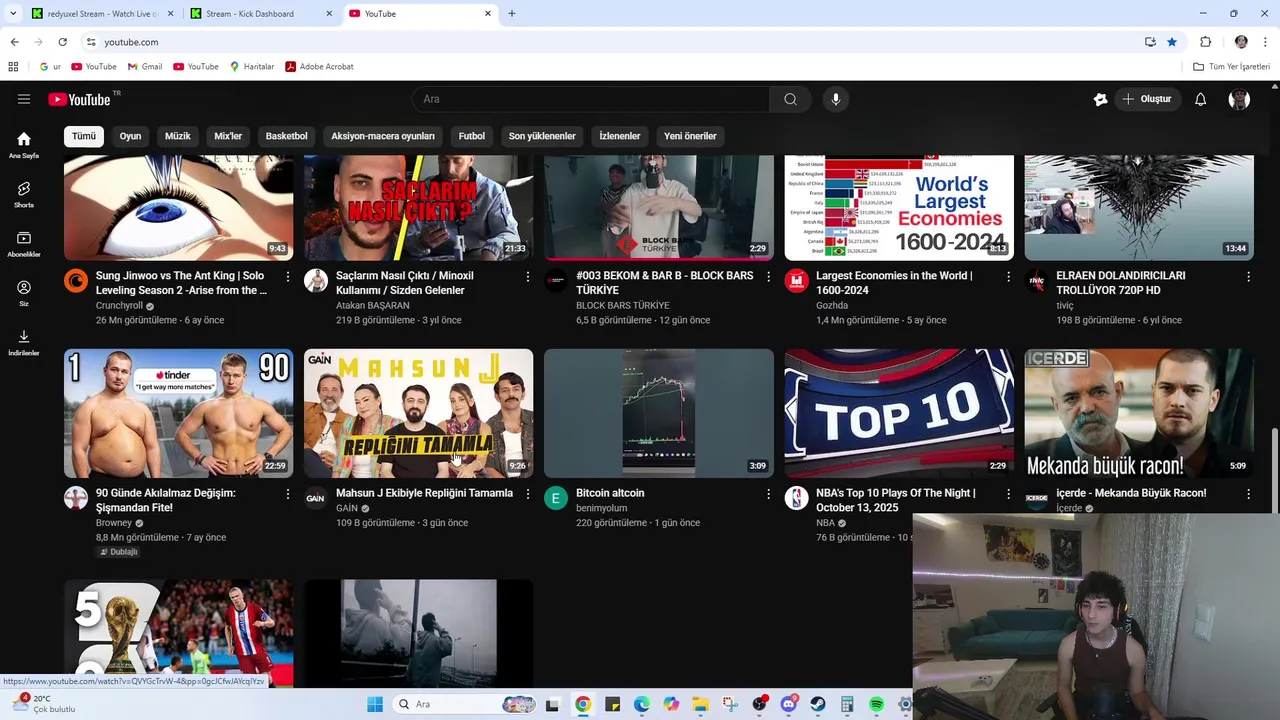Open Shorts in sidebar

(x=24, y=194)
